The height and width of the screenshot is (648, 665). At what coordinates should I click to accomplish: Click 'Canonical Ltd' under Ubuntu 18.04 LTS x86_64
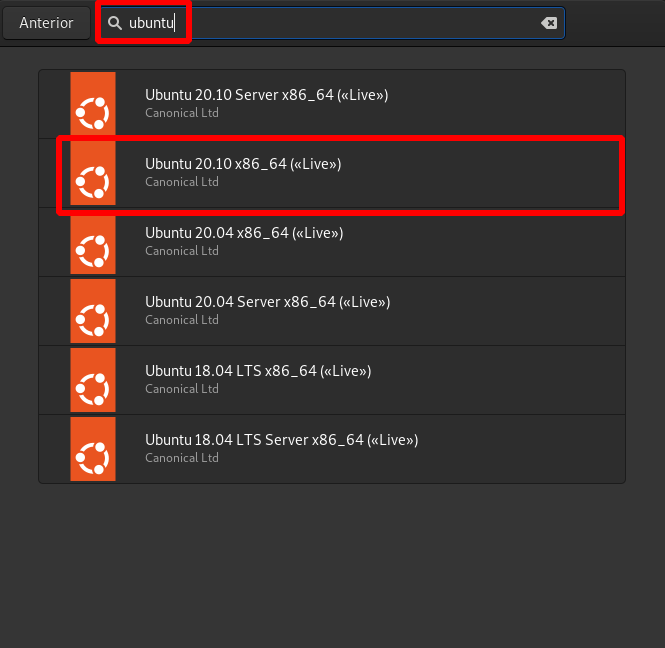click(182, 389)
